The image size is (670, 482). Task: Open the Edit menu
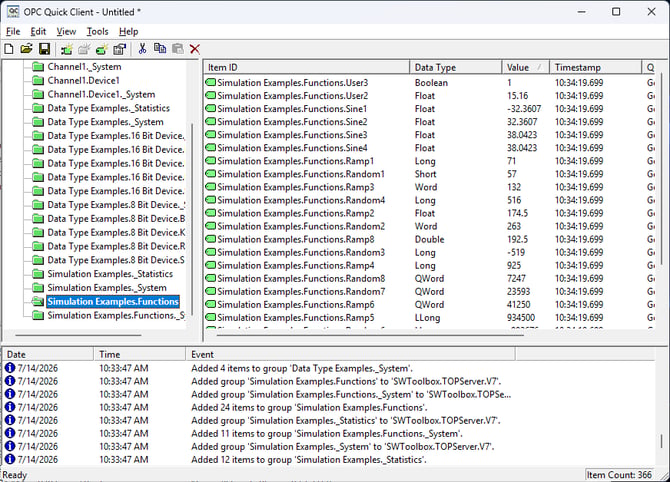38,32
